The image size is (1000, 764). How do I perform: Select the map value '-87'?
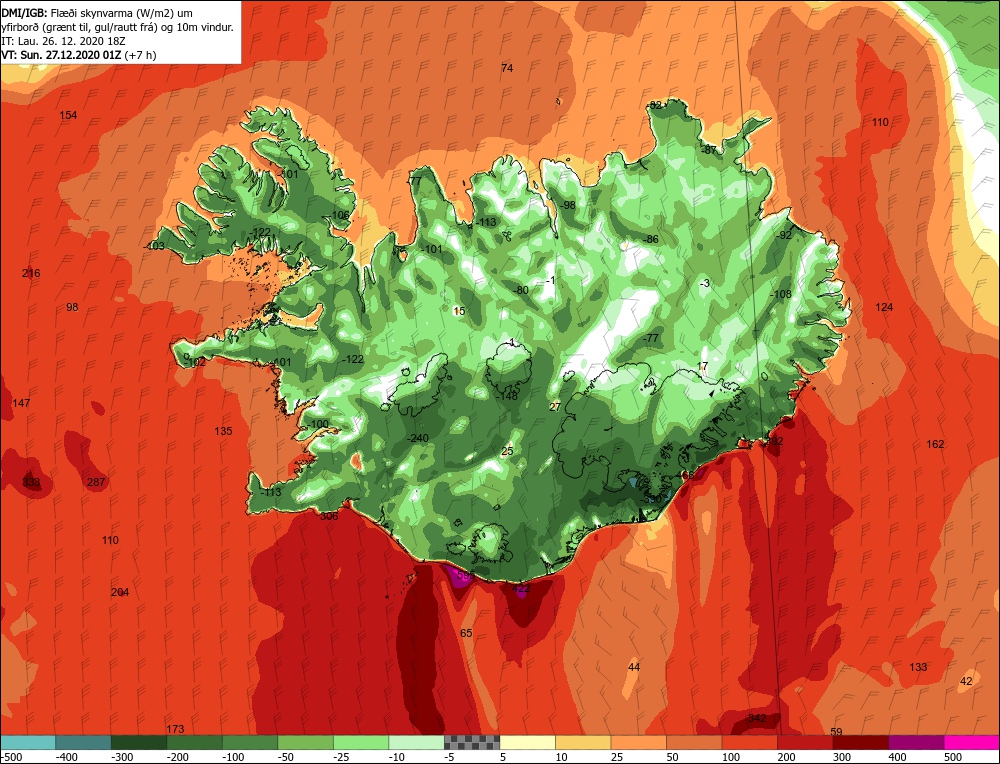[709, 151]
